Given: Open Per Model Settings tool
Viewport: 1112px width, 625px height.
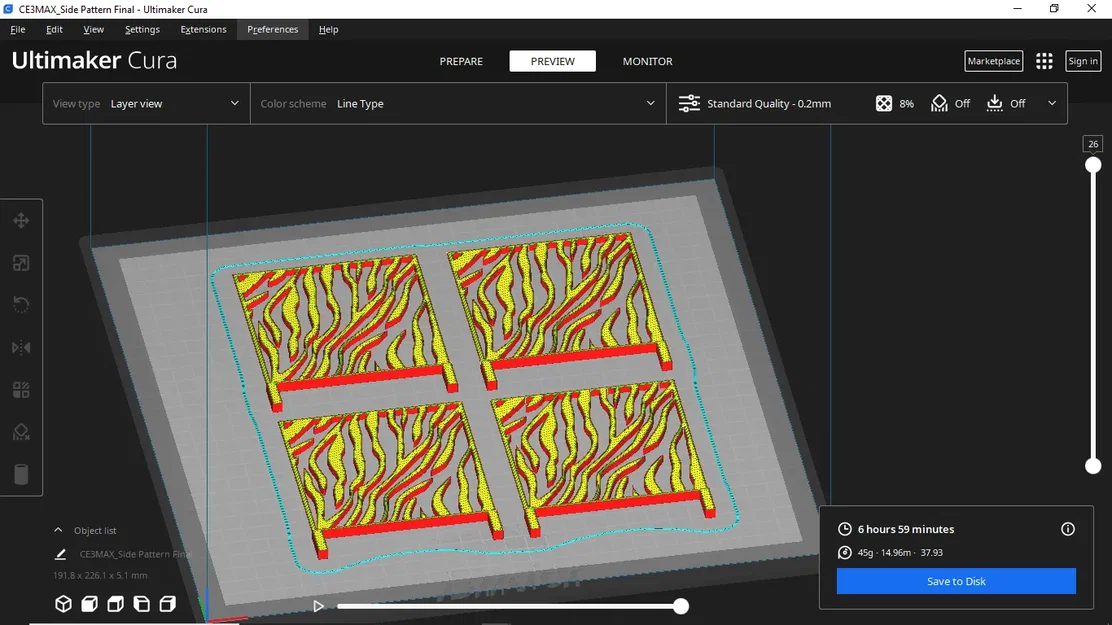Looking at the screenshot, I should click(x=21, y=390).
